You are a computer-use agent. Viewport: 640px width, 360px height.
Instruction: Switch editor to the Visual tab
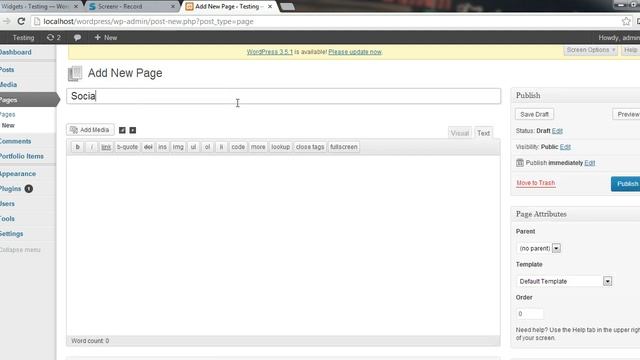click(x=460, y=133)
